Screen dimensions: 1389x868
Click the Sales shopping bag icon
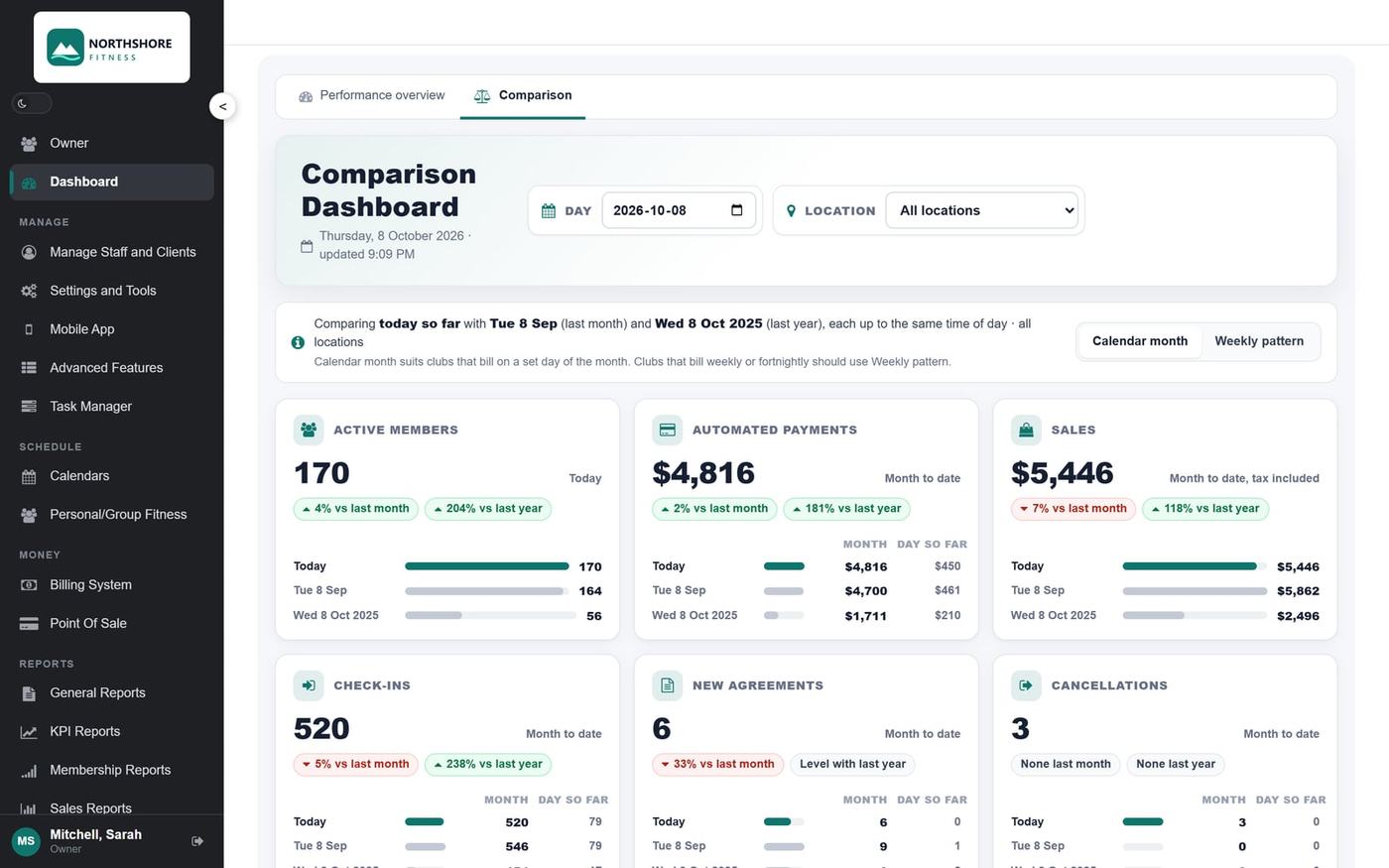(x=1026, y=430)
